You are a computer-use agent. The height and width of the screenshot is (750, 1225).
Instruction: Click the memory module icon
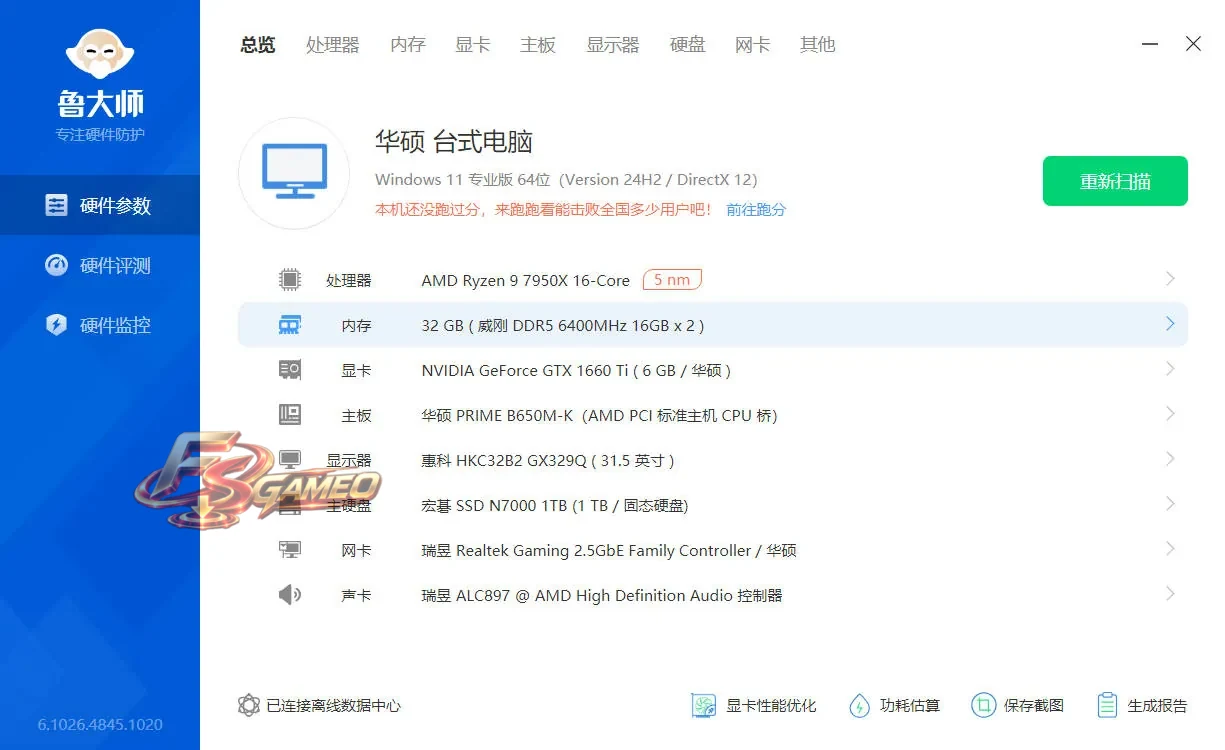coord(290,325)
